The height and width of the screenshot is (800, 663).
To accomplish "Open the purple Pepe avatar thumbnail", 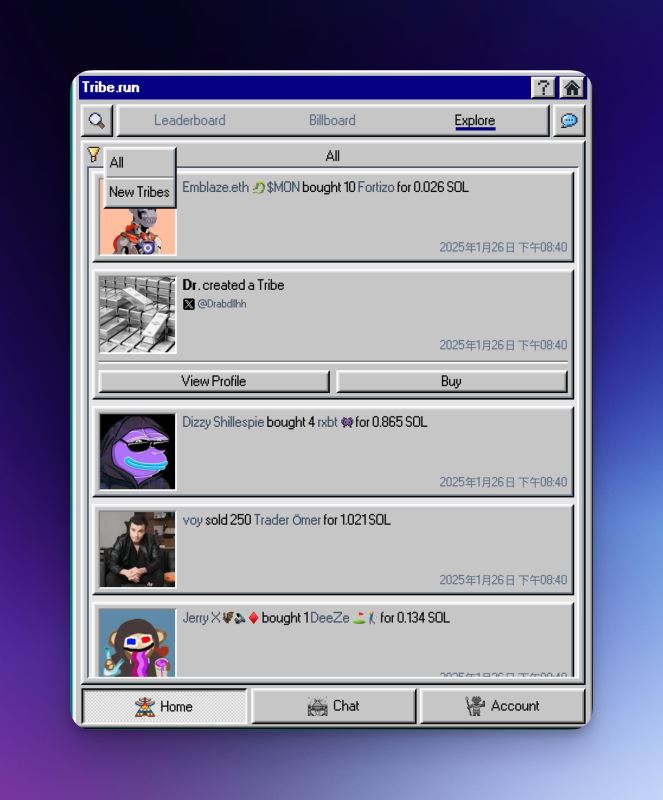I will pyautogui.click(x=137, y=452).
